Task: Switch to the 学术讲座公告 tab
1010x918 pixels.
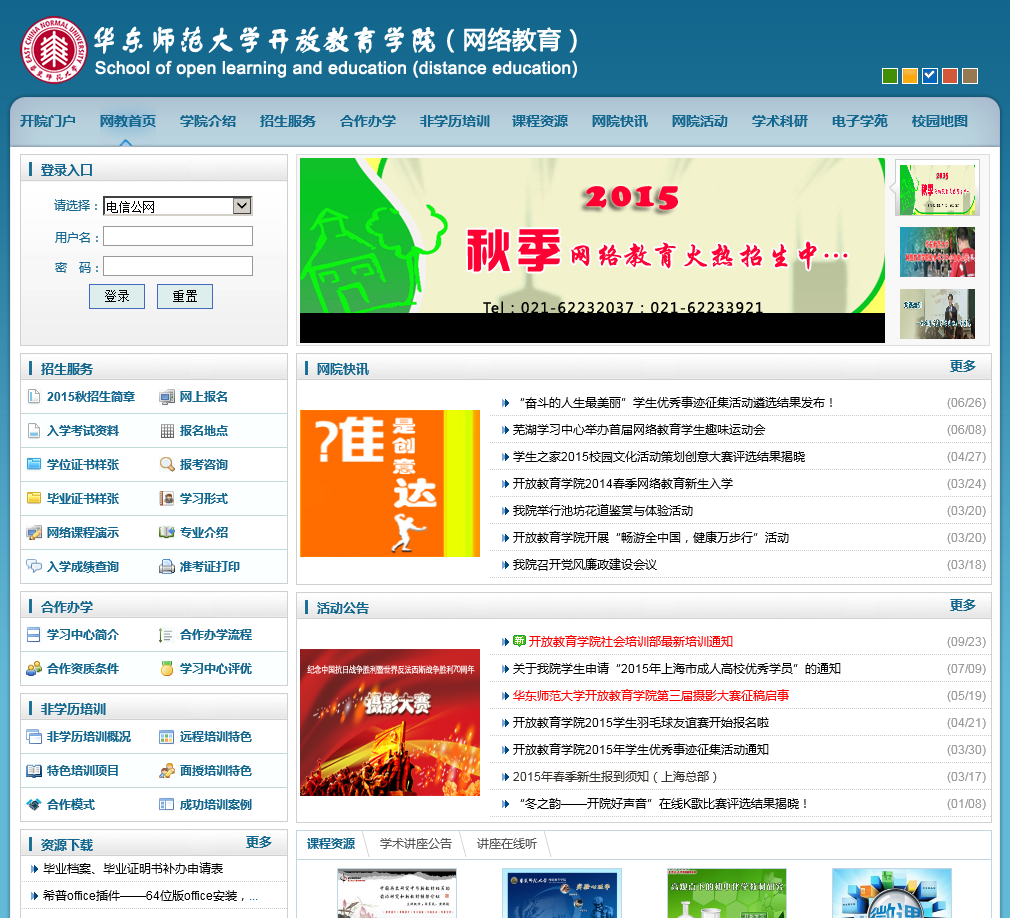Action: 415,844
